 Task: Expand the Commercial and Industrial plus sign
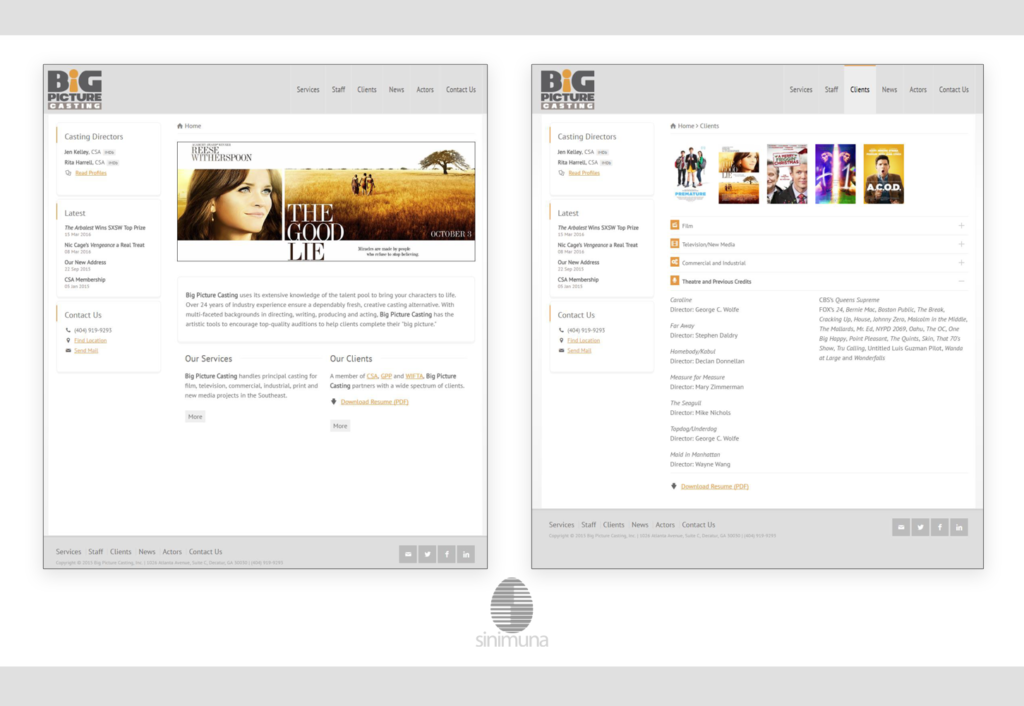click(x=961, y=263)
